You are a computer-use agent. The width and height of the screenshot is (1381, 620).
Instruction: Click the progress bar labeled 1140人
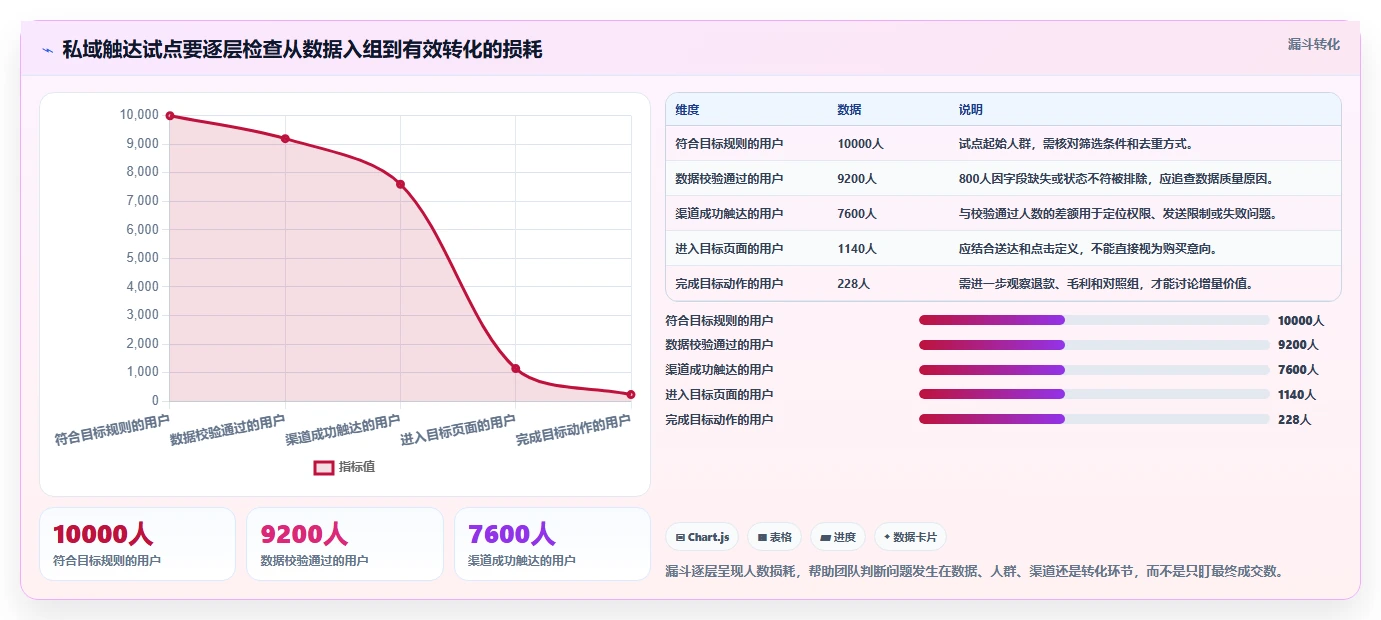coord(1094,395)
